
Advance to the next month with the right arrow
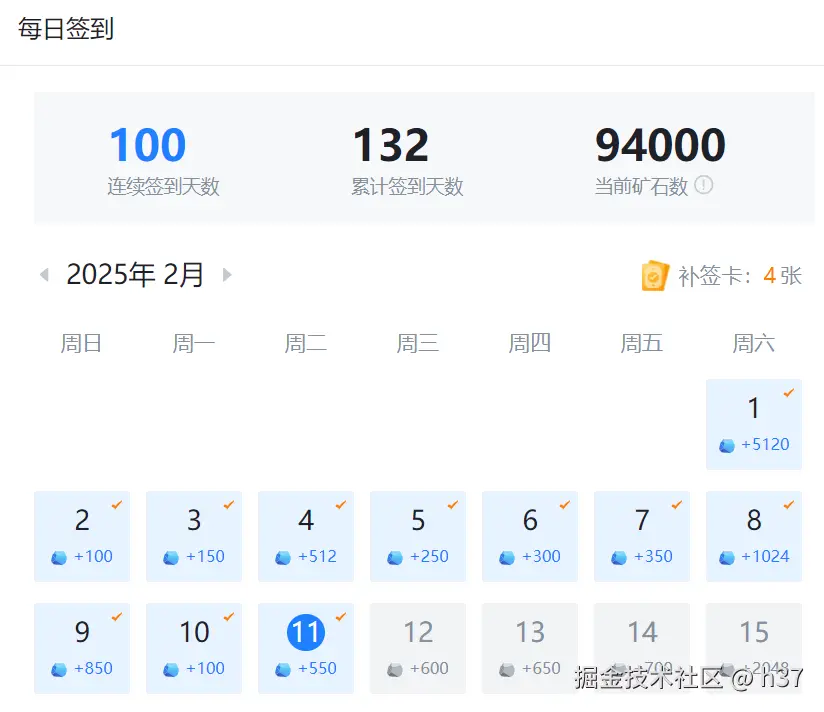pyautogui.click(x=226, y=274)
